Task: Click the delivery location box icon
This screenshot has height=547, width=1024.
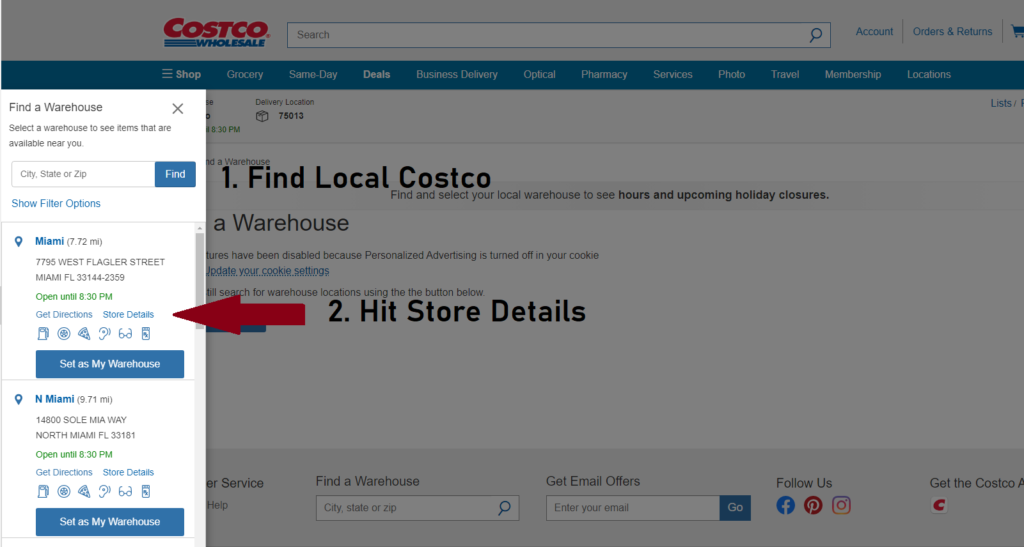Action: pos(262,116)
